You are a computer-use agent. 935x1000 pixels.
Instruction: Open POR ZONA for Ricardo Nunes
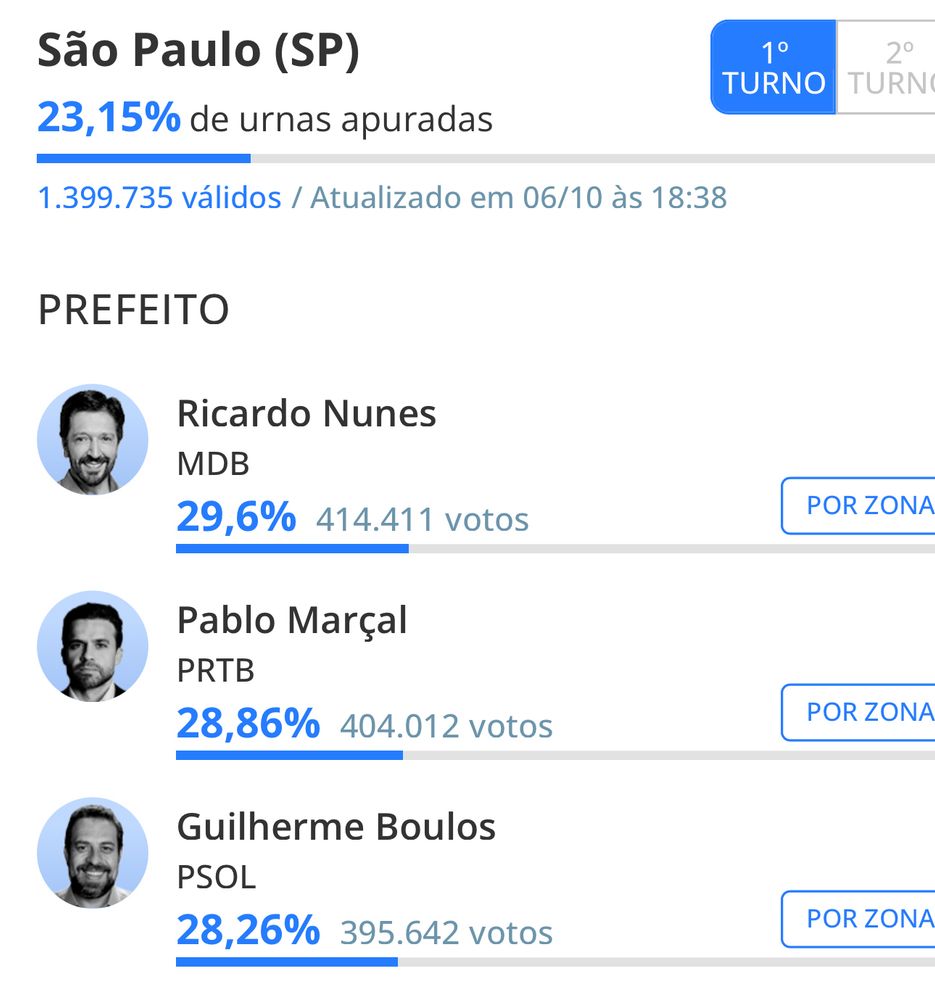click(x=858, y=506)
